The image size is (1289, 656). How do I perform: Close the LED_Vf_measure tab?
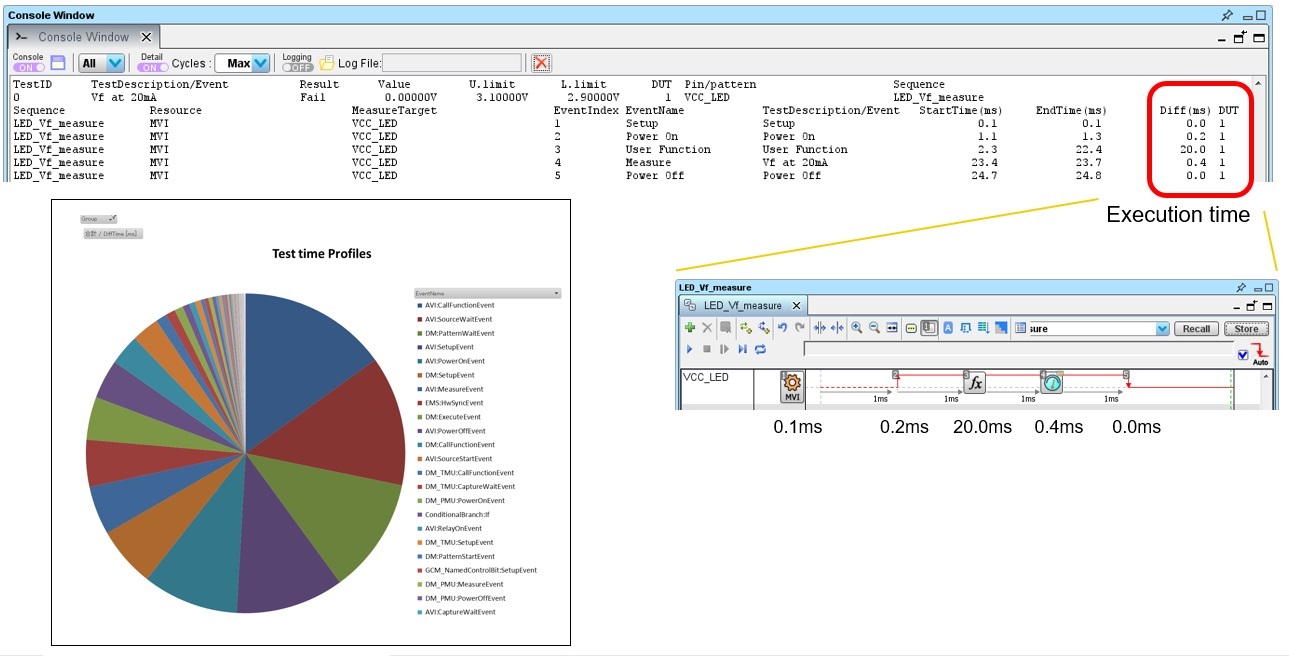click(797, 305)
